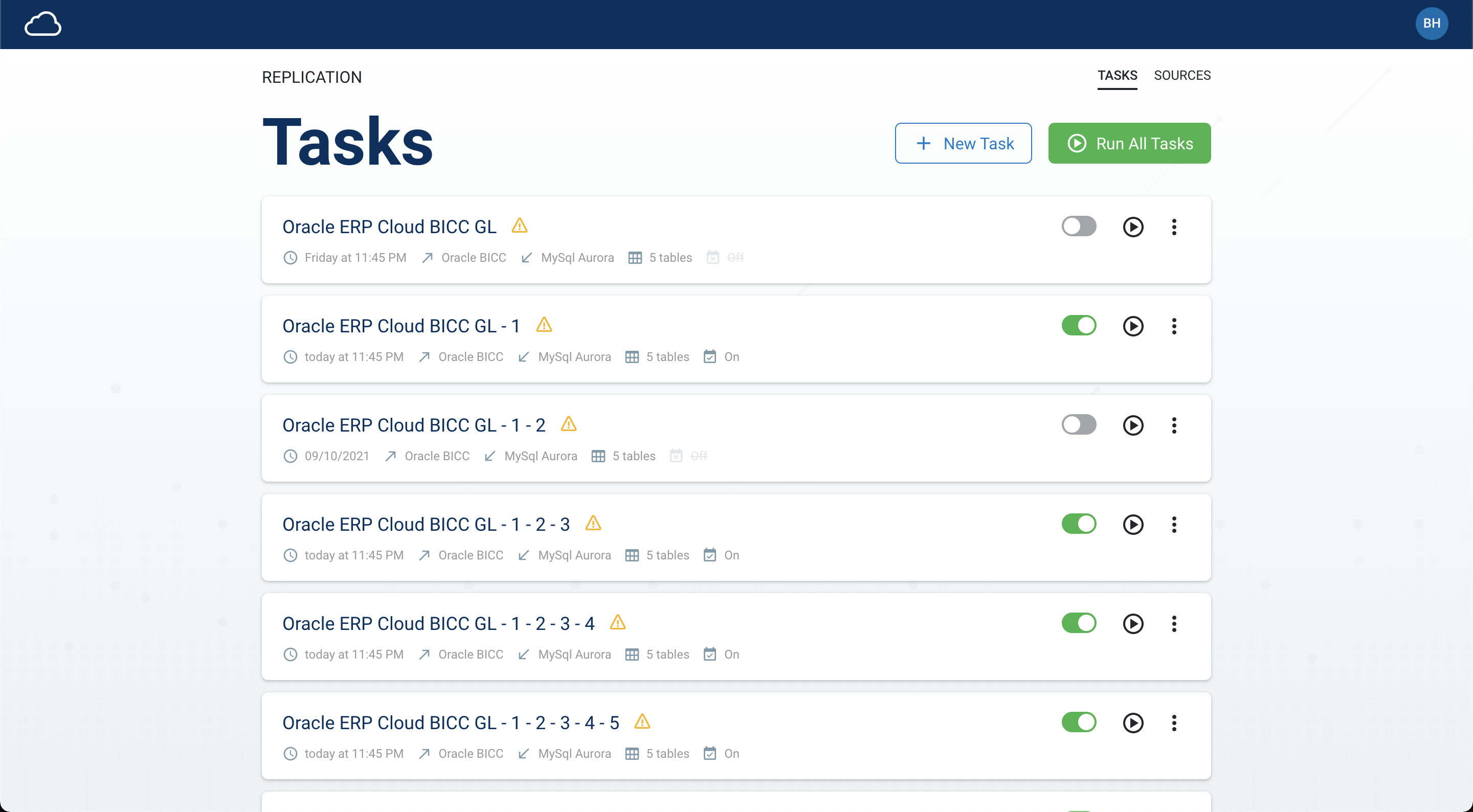Enable the Oracle ERP Cloud BICC GL toggle
Image resolution: width=1473 pixels, height=812 pixels.
[x=1079, y=227]
